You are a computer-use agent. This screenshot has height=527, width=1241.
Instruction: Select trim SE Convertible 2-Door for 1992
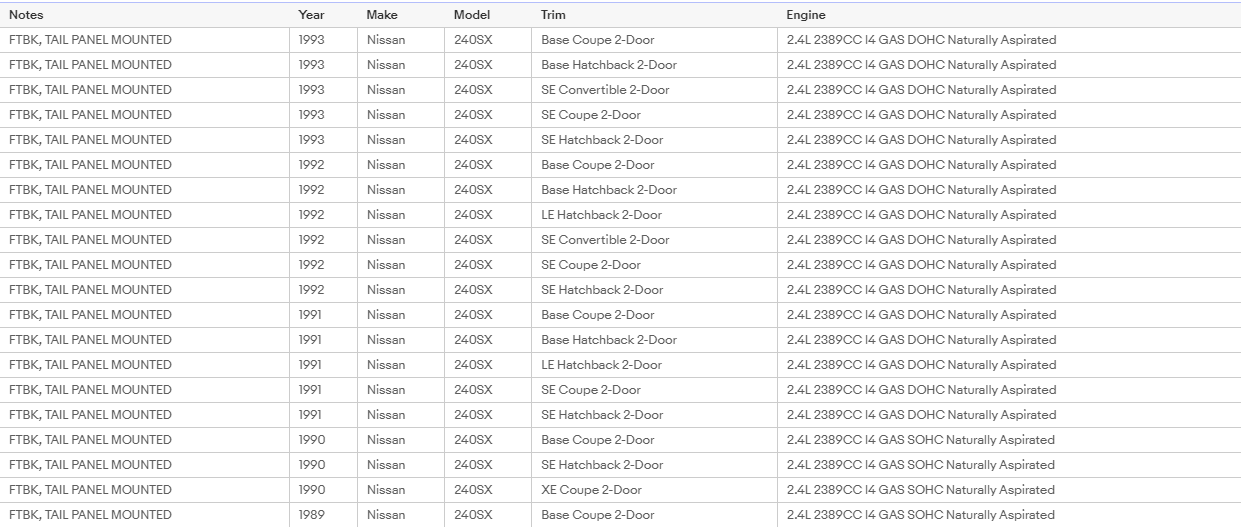pyautogui.click(x=605, y=240)
